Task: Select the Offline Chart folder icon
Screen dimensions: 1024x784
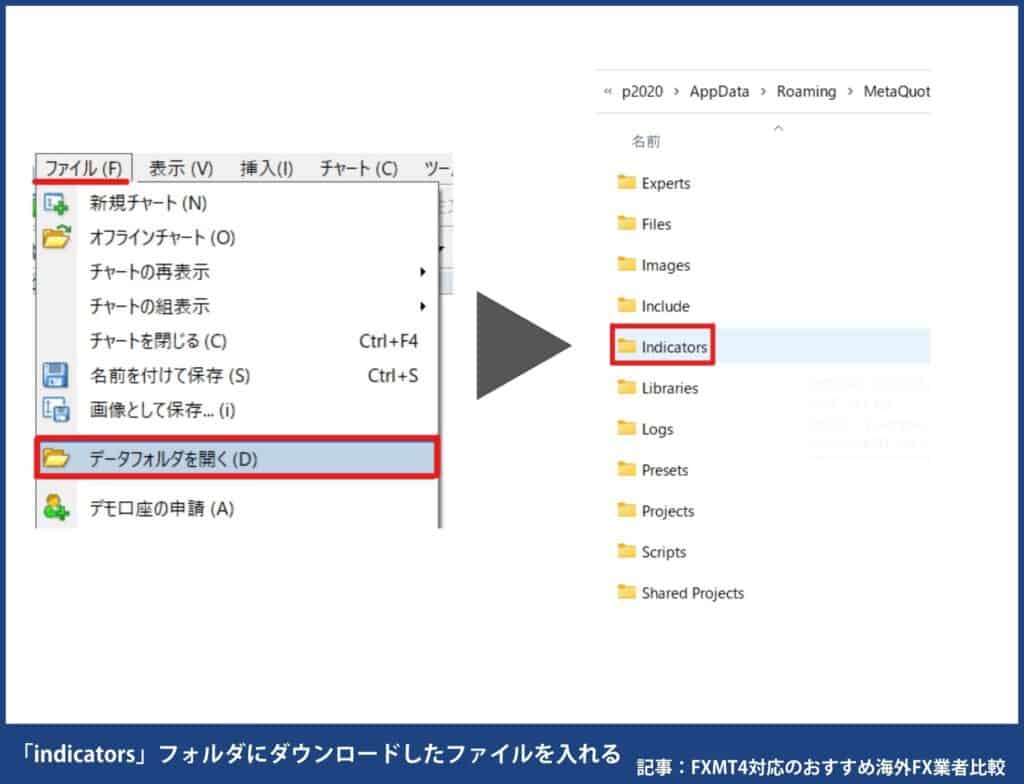Action: (x=54, y=237)
